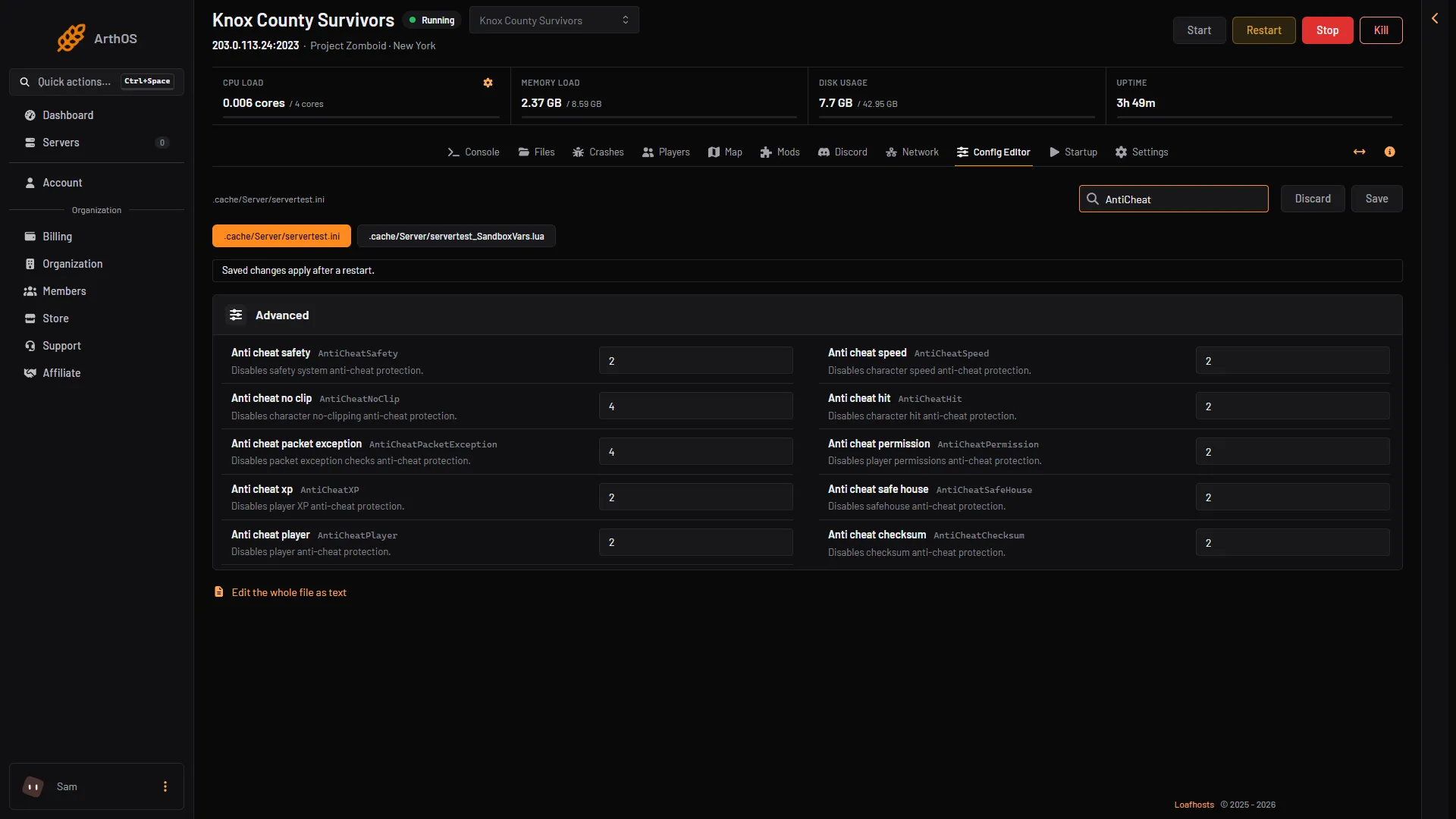Toggle the full-width arrows icon
The height and width of the screenshot is (819, 1456).
[1359, 152]
